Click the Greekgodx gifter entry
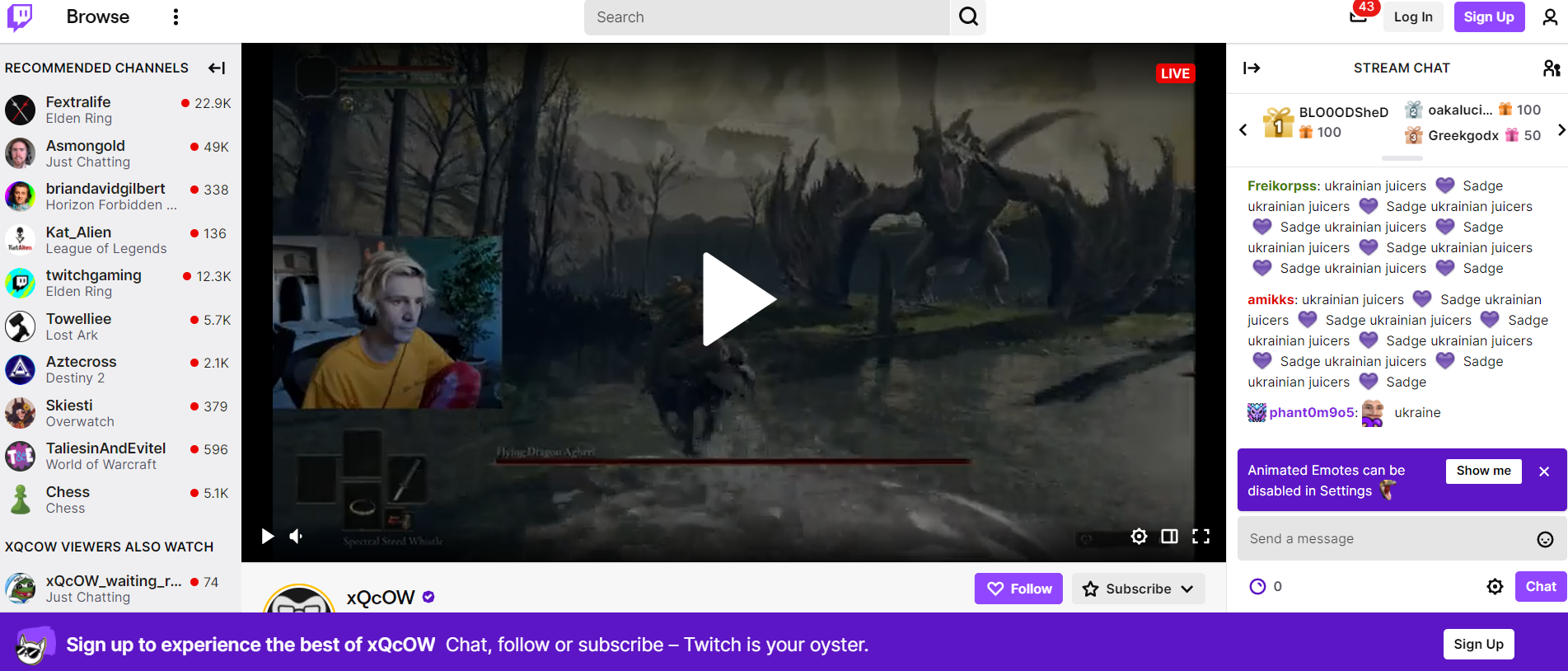The height and width of the screenshot is (671, 1568). click(1472, 135)
